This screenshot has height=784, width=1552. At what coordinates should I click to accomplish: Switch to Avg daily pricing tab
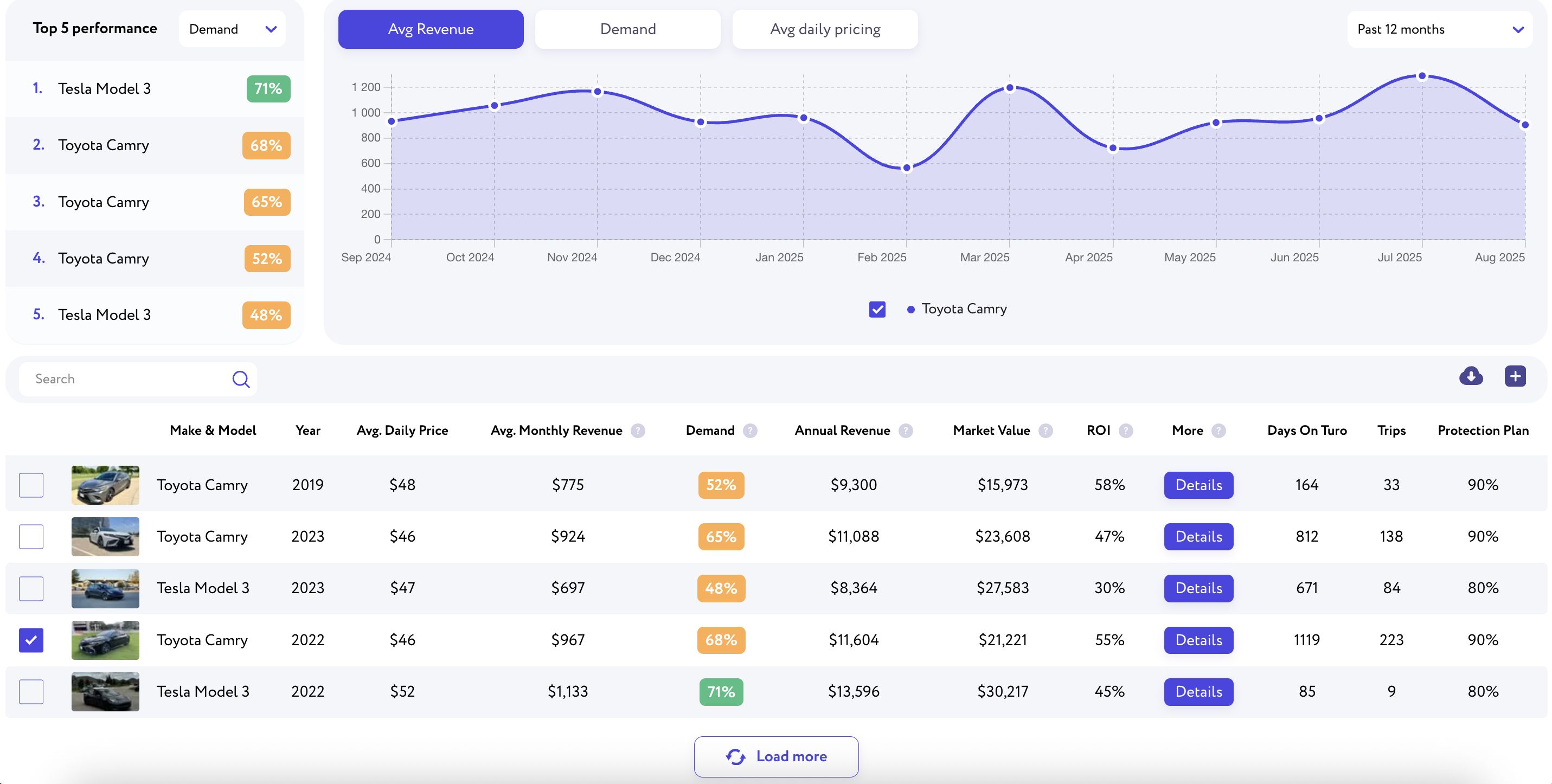825,29
